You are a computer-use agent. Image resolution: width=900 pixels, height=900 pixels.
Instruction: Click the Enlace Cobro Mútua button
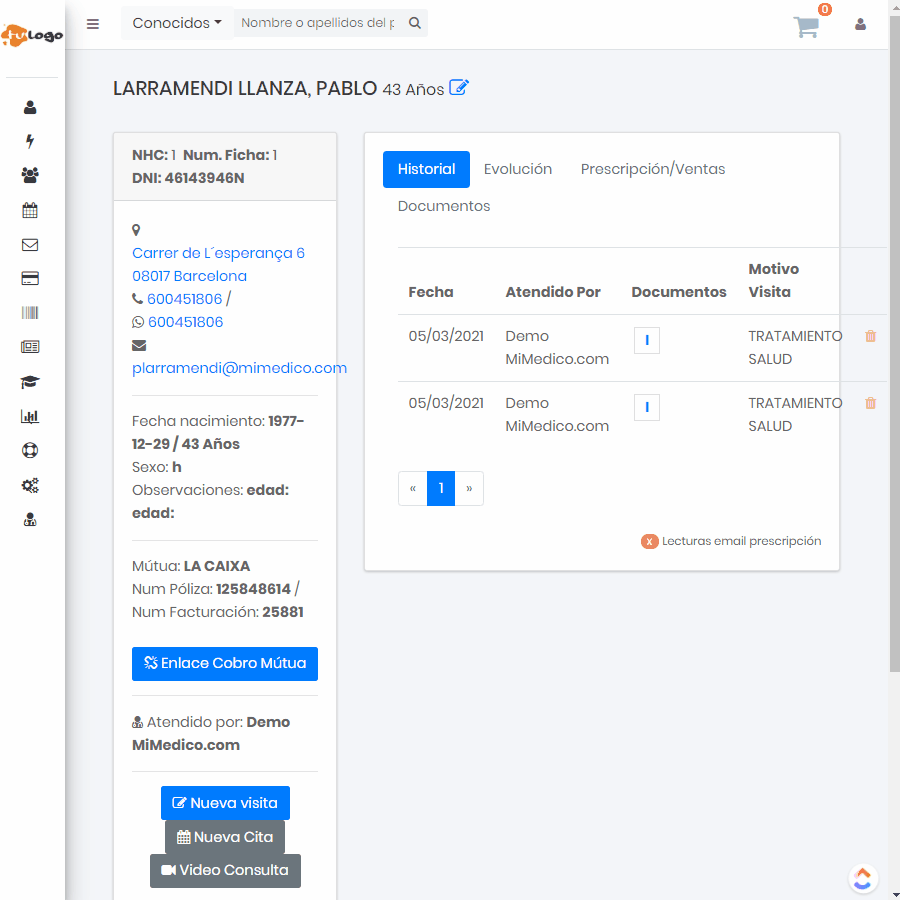click(225, 664)
